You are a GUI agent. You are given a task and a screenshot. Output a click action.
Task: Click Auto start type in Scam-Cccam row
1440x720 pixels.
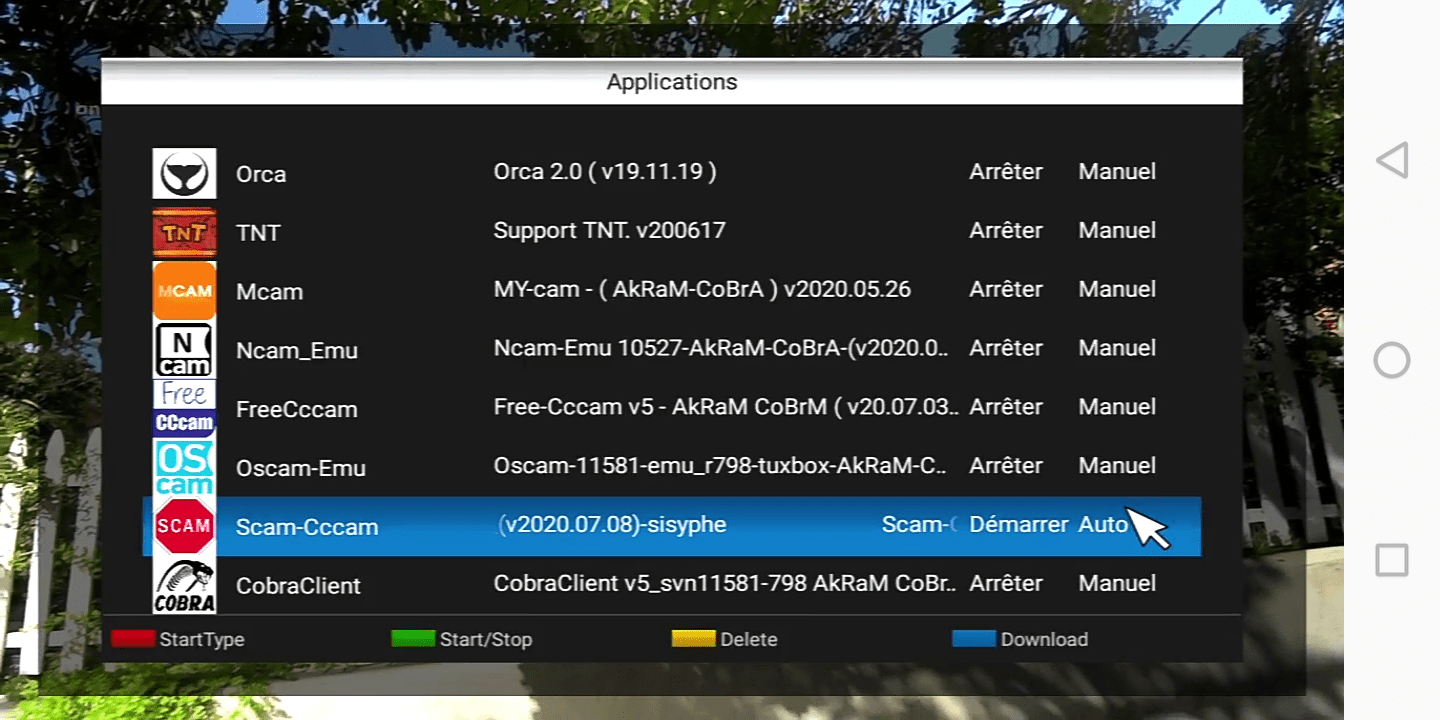pyautogui.click(x=1103, y=525)
